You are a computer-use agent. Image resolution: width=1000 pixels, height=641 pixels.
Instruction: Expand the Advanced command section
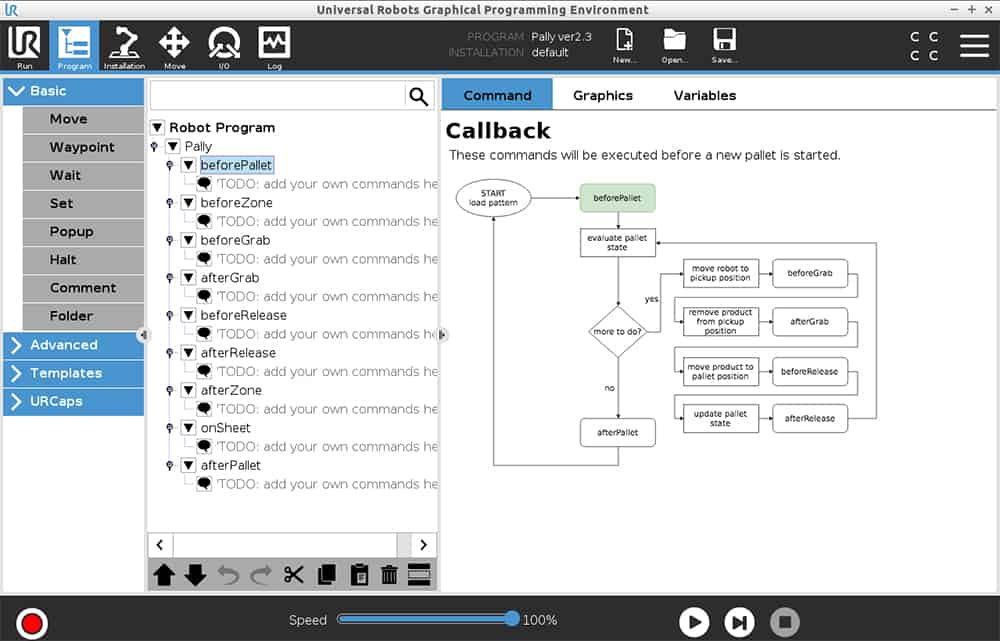click(x=73, y=345)
